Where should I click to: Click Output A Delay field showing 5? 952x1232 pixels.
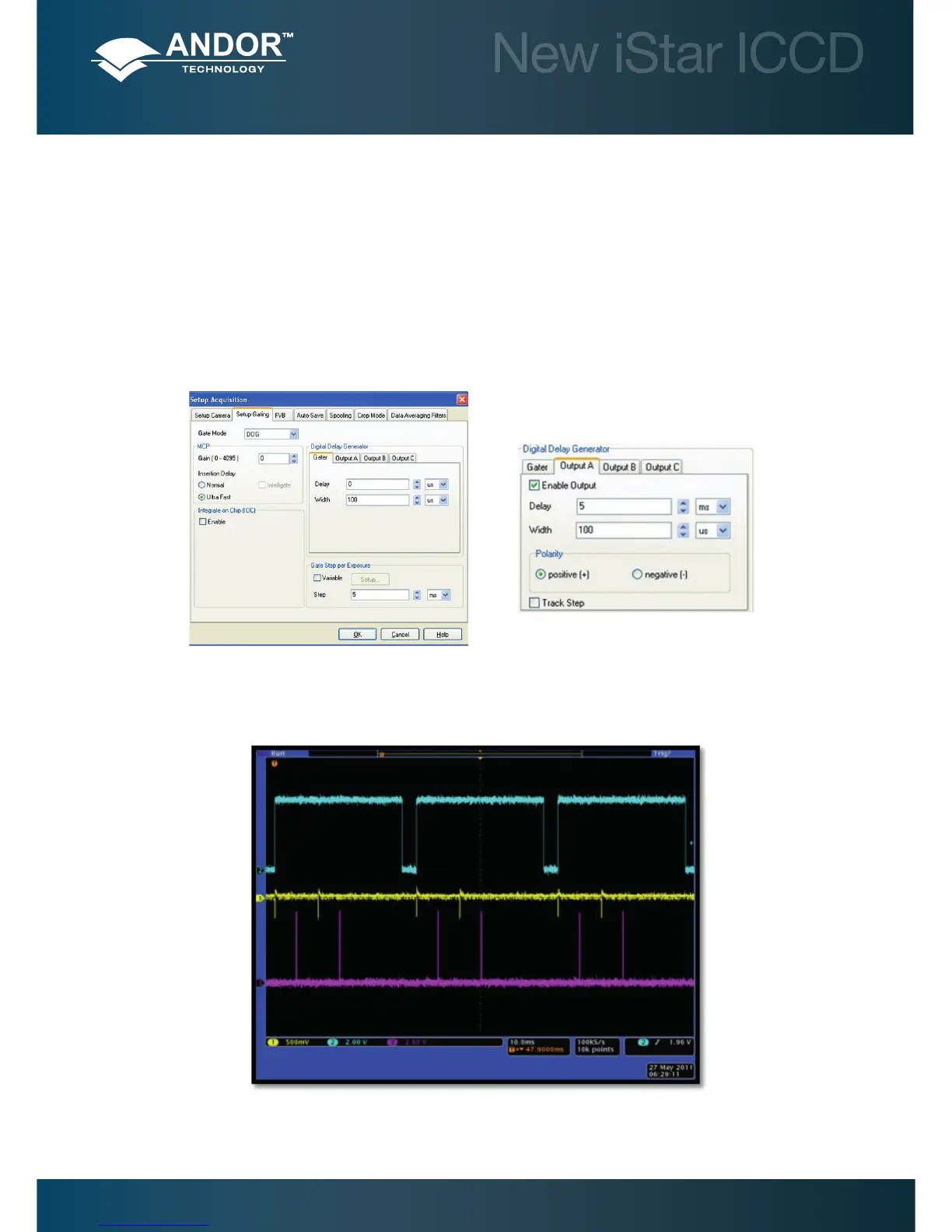[x=624, y=507]
